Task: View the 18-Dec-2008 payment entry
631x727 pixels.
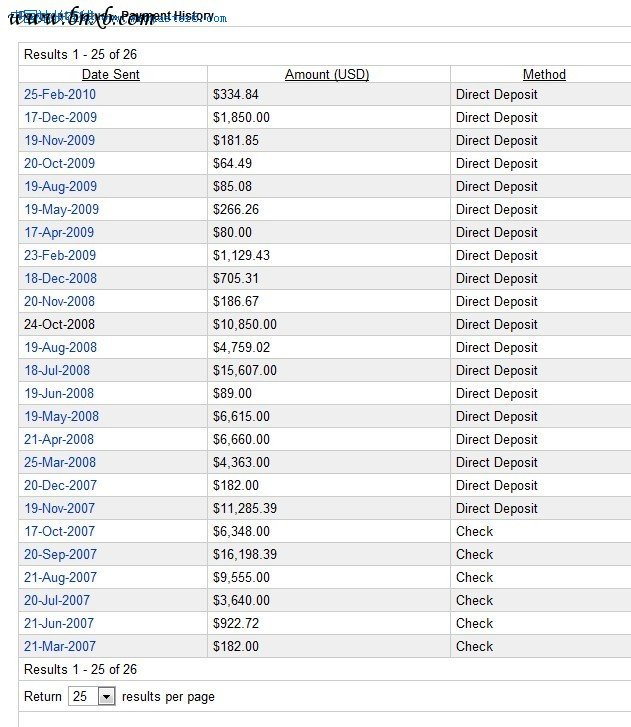Action: tap(60, 278)
